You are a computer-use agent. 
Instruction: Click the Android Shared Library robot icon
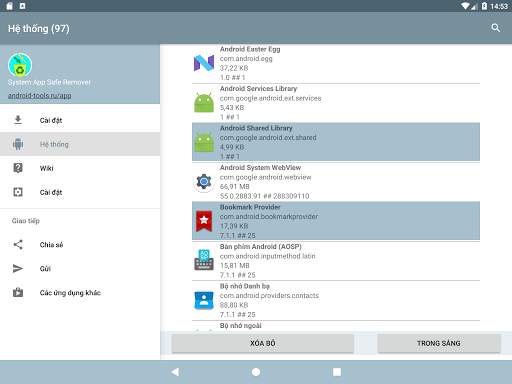[204, 142]
